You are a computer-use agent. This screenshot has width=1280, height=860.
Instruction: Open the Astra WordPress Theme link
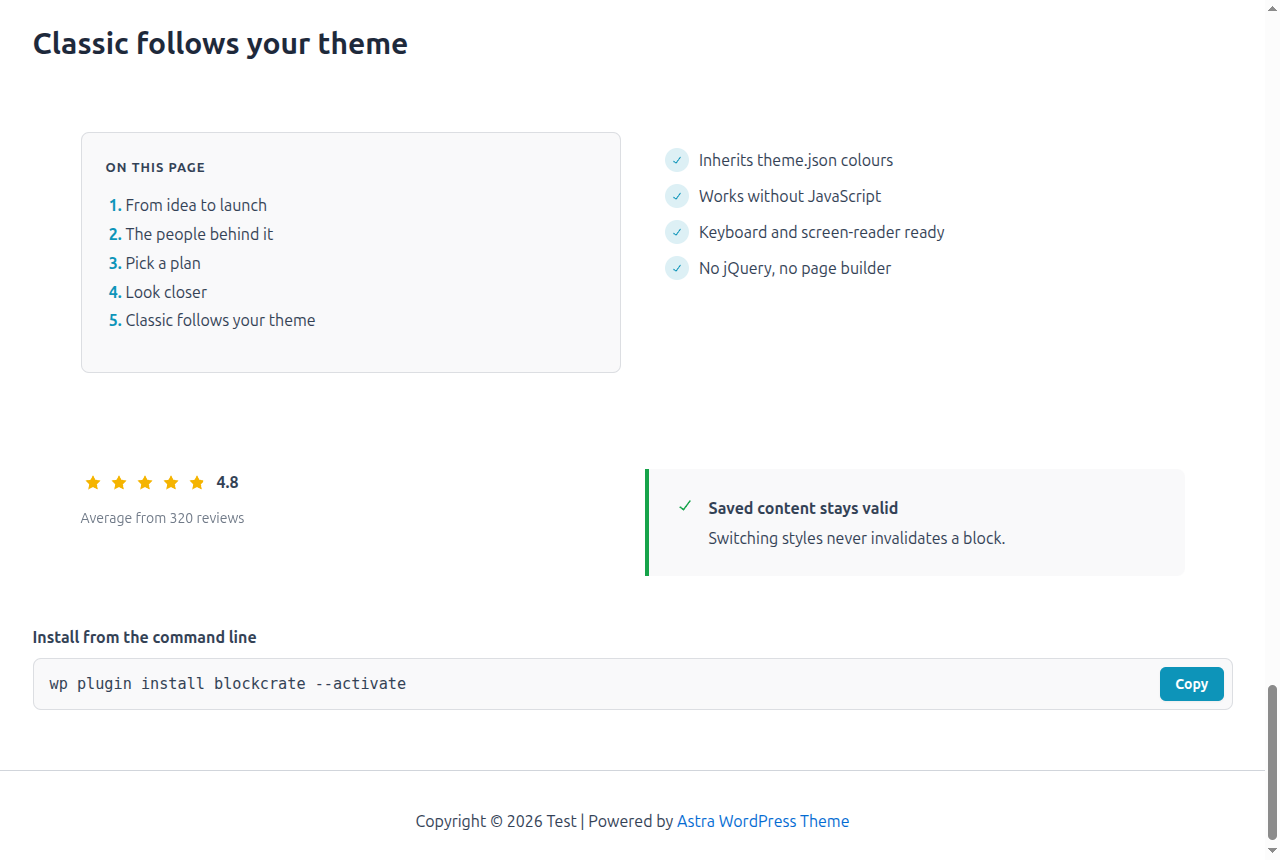coord(763,821)
